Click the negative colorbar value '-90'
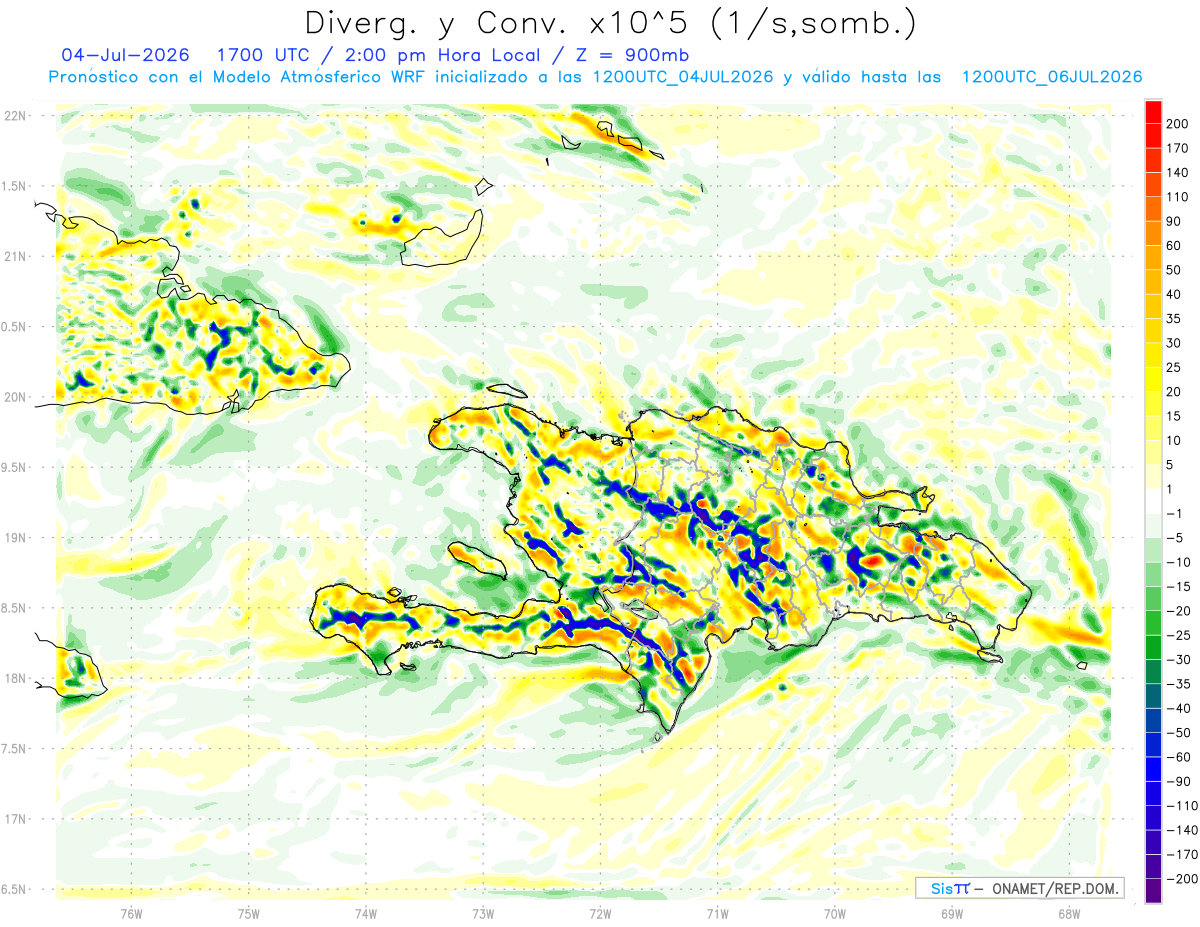Viewport: 1200px width, 927px height. (x=1178, y=781)
